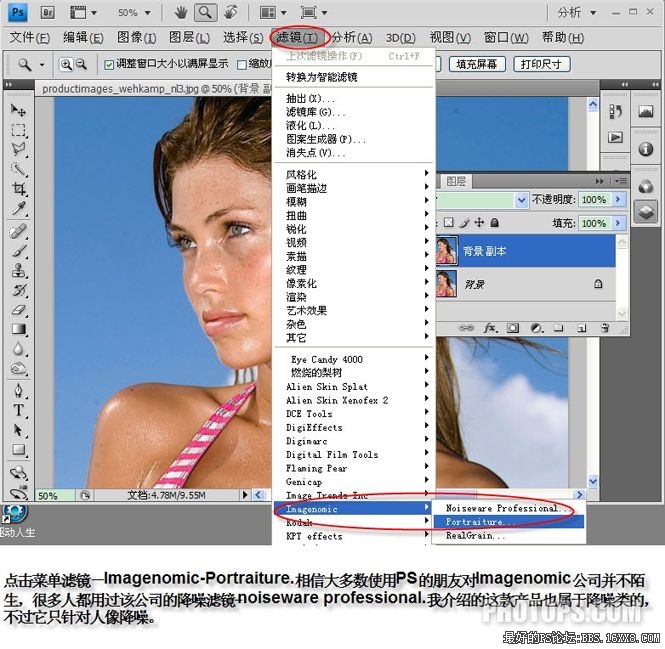Select the Eraser tool

[18, 310]
